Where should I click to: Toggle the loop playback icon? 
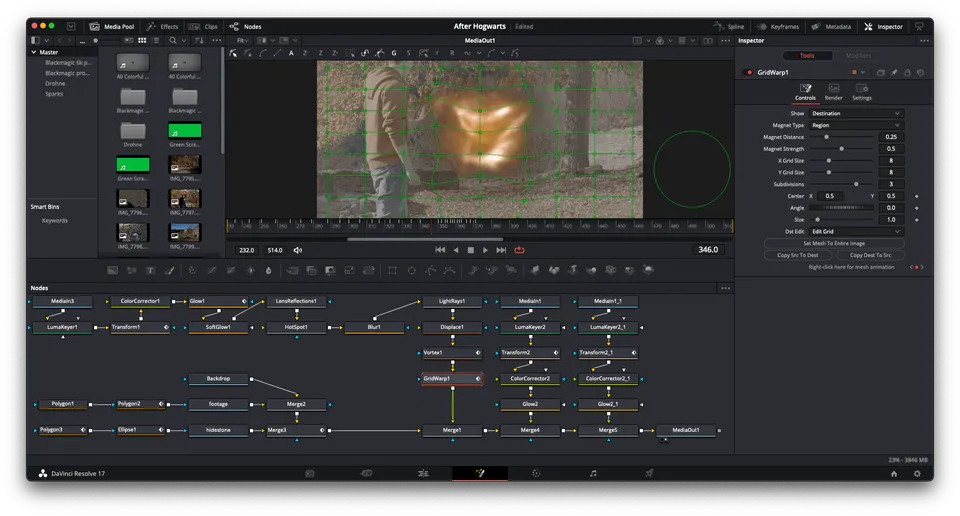coord(519,250)
